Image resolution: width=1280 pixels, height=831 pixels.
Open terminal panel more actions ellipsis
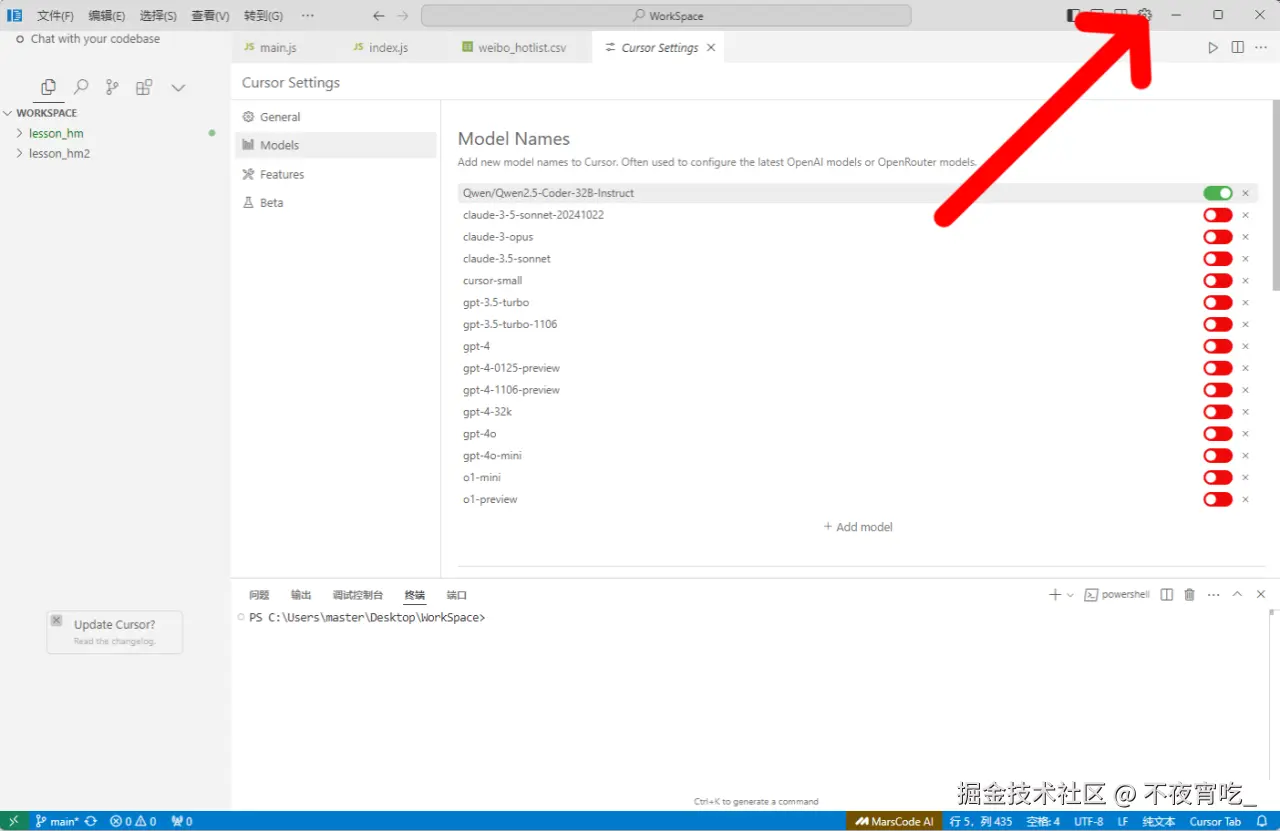coord(1213,594)
